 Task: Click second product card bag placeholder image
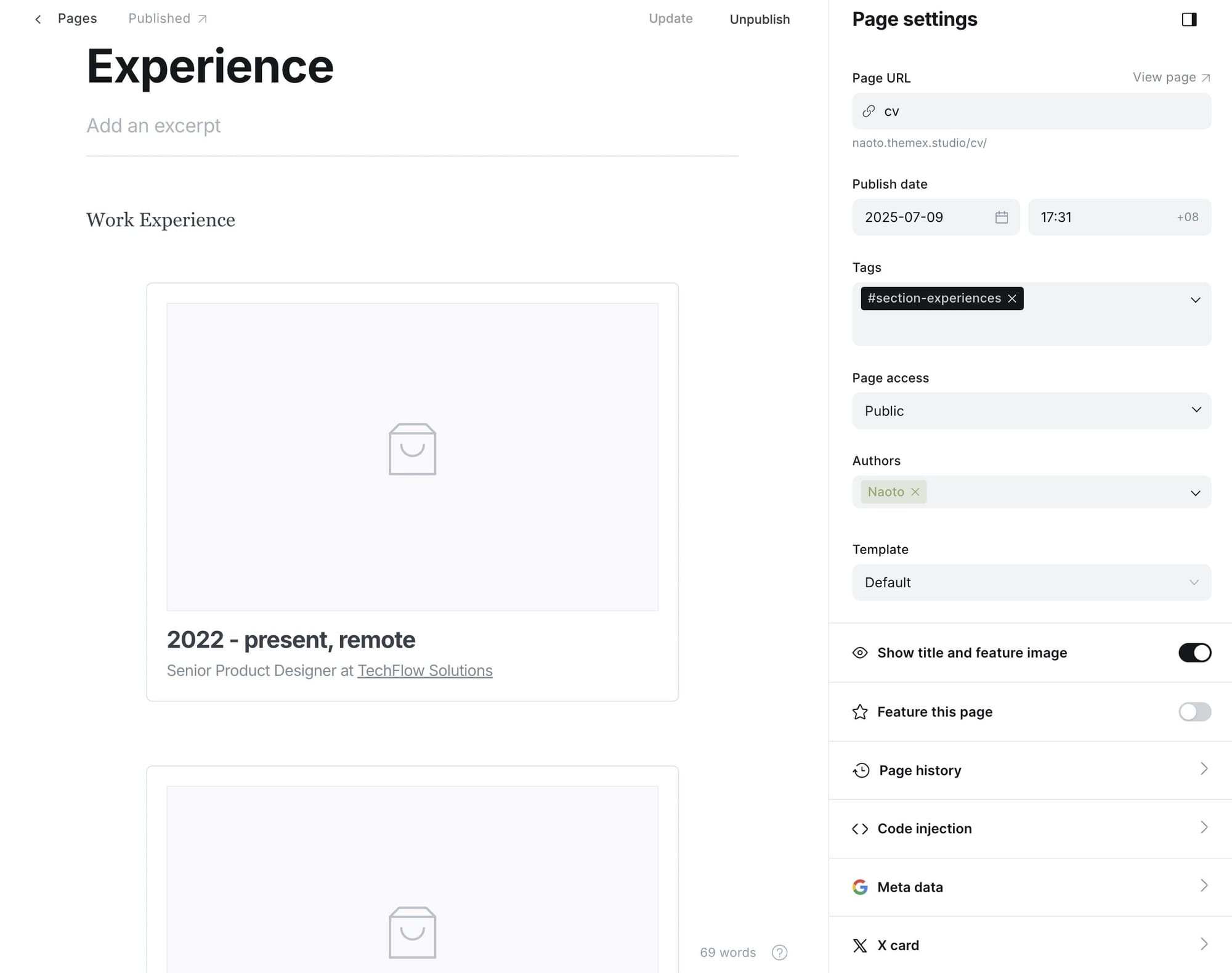[x=412, y=932]
